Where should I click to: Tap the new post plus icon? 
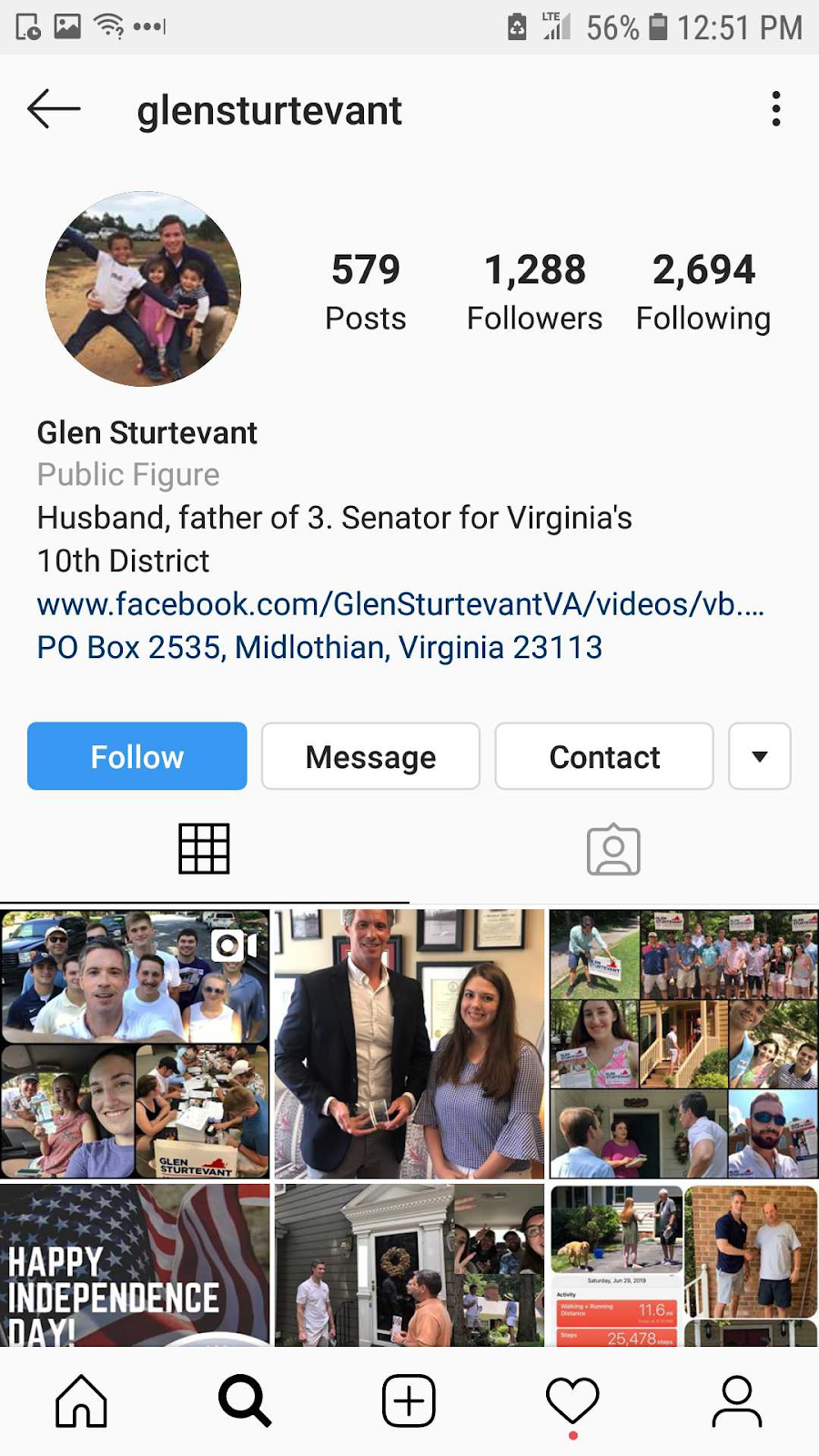pos(409,1400)
